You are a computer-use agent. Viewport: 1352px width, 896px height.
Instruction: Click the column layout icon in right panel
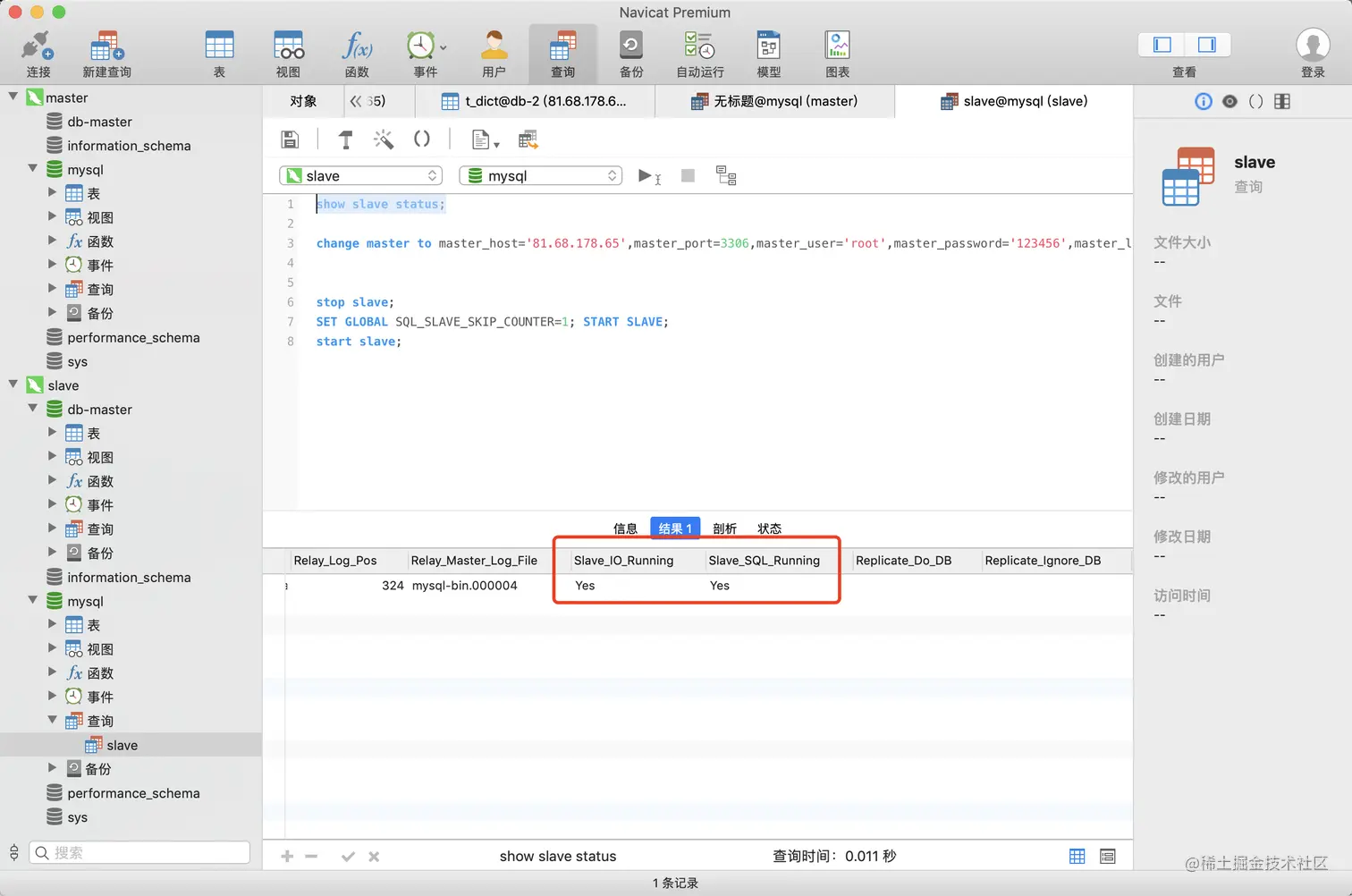1282,102
